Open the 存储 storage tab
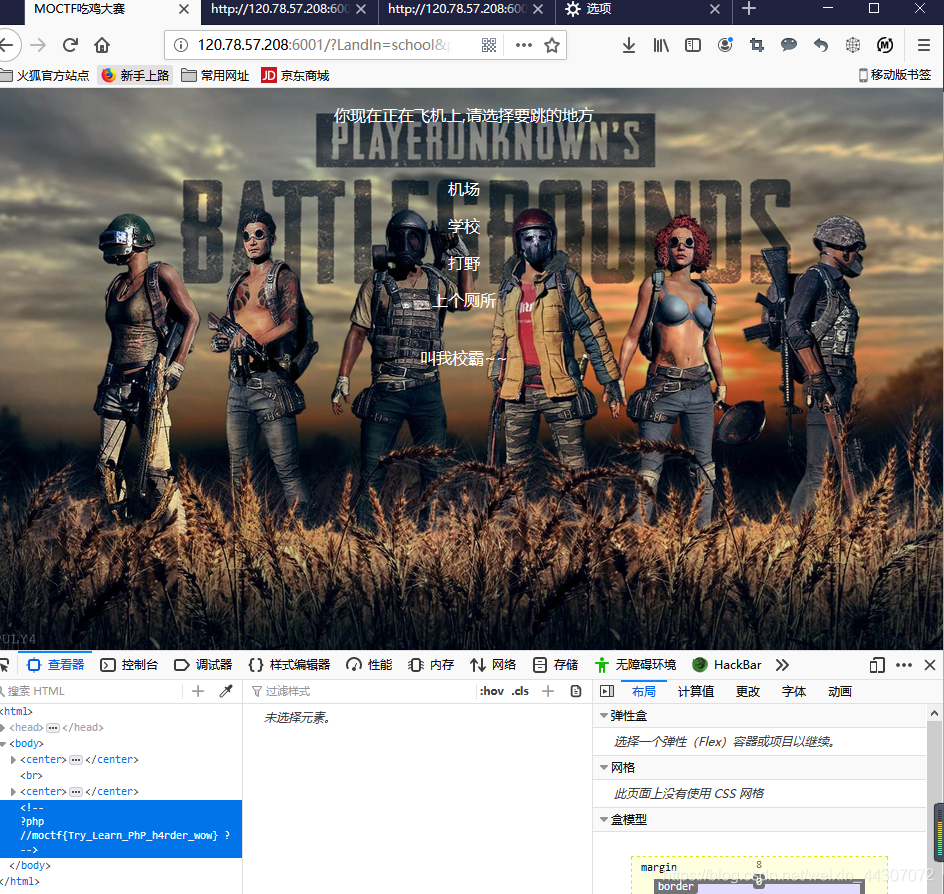The image size is (944, 894). pyautogui.click(x=555, y=665)
